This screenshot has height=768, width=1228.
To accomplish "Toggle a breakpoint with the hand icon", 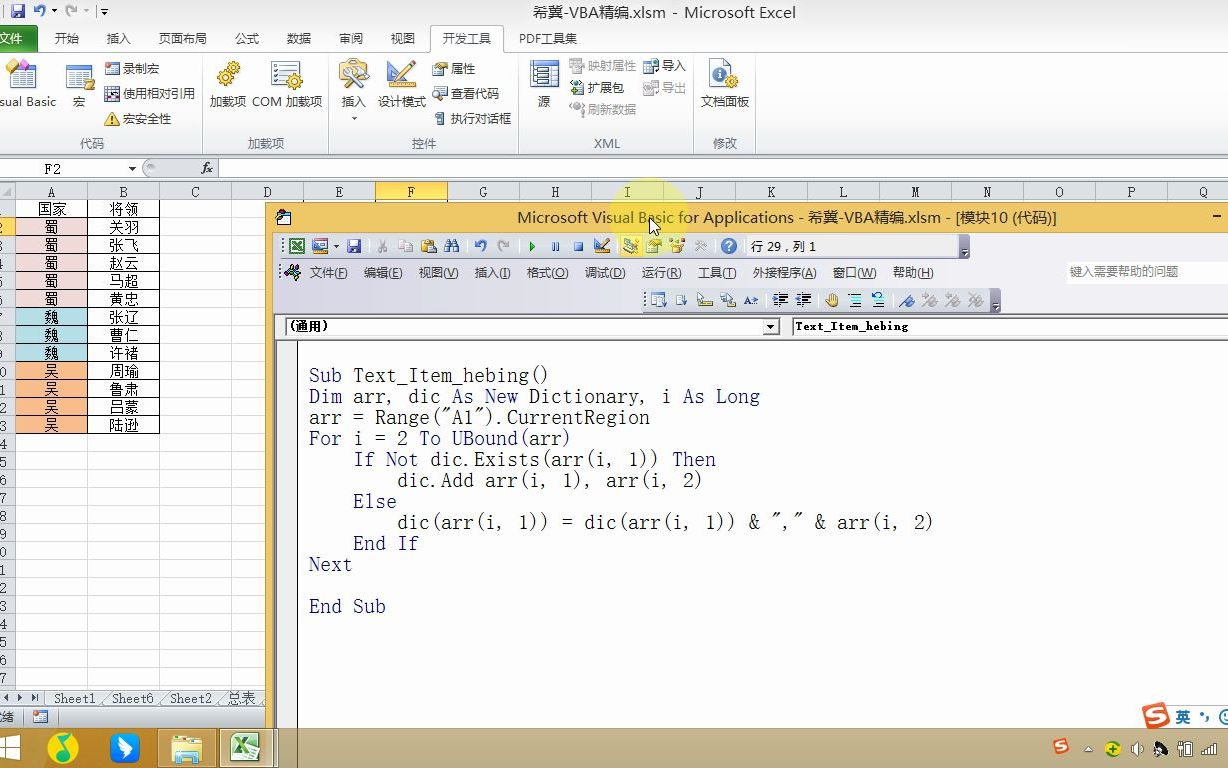I will tap(831, 300).
